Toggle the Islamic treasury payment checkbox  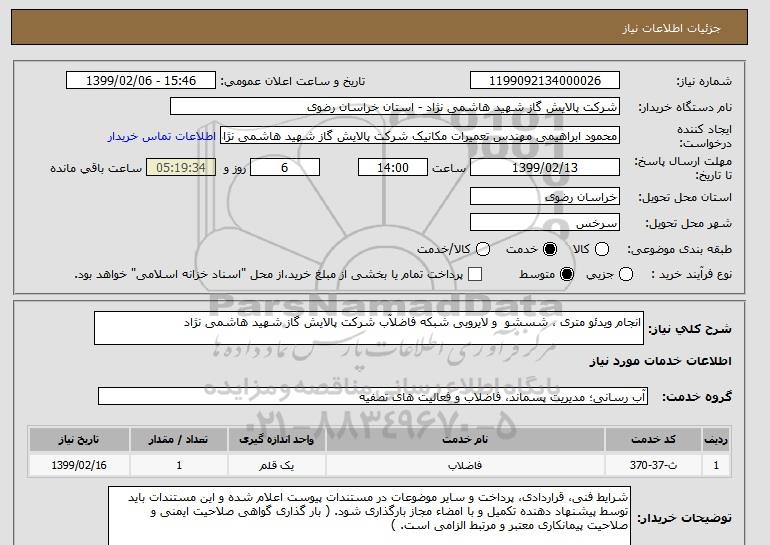pos(475,274)
